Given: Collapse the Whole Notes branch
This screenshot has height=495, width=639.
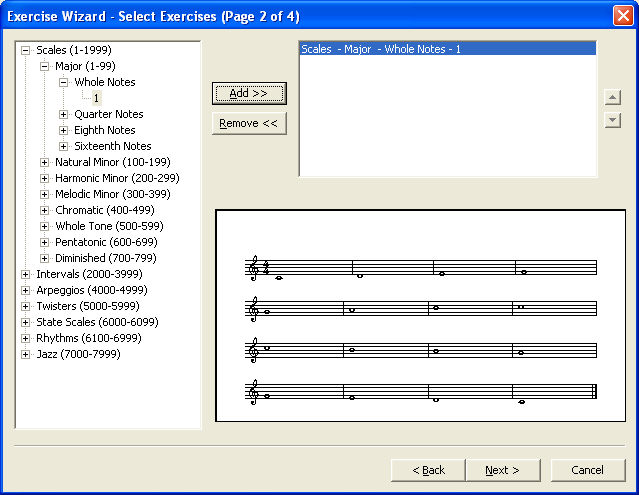Looking at the screenshot, I should click(64, 82).
